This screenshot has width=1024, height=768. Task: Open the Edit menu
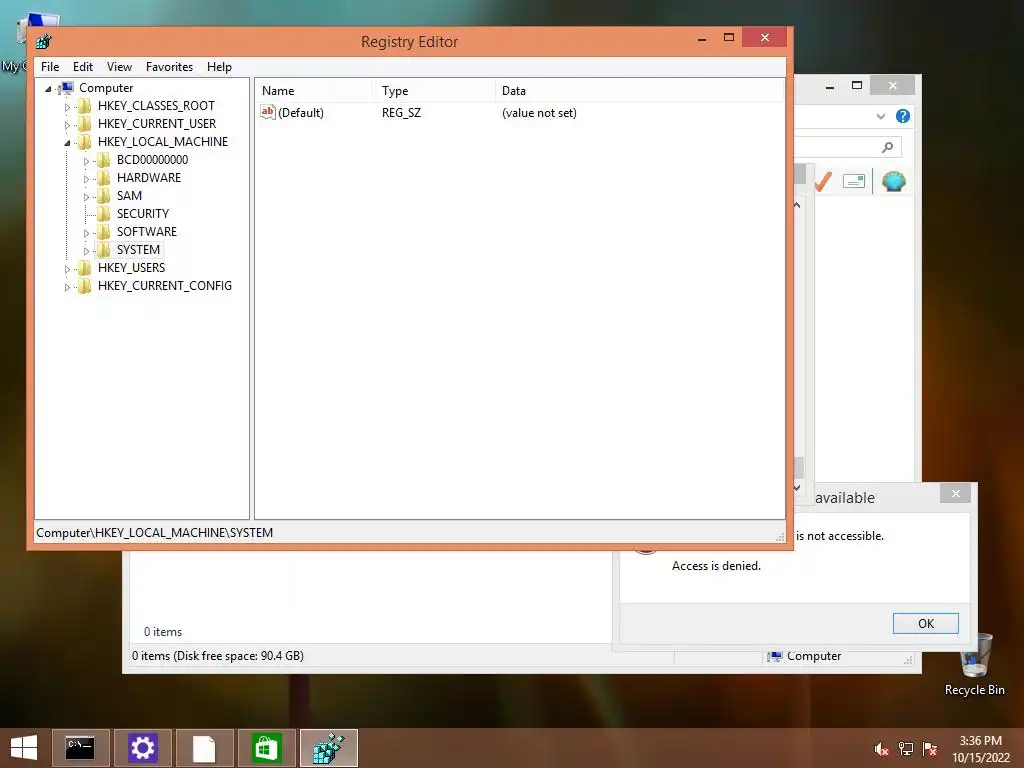[83, 67]
